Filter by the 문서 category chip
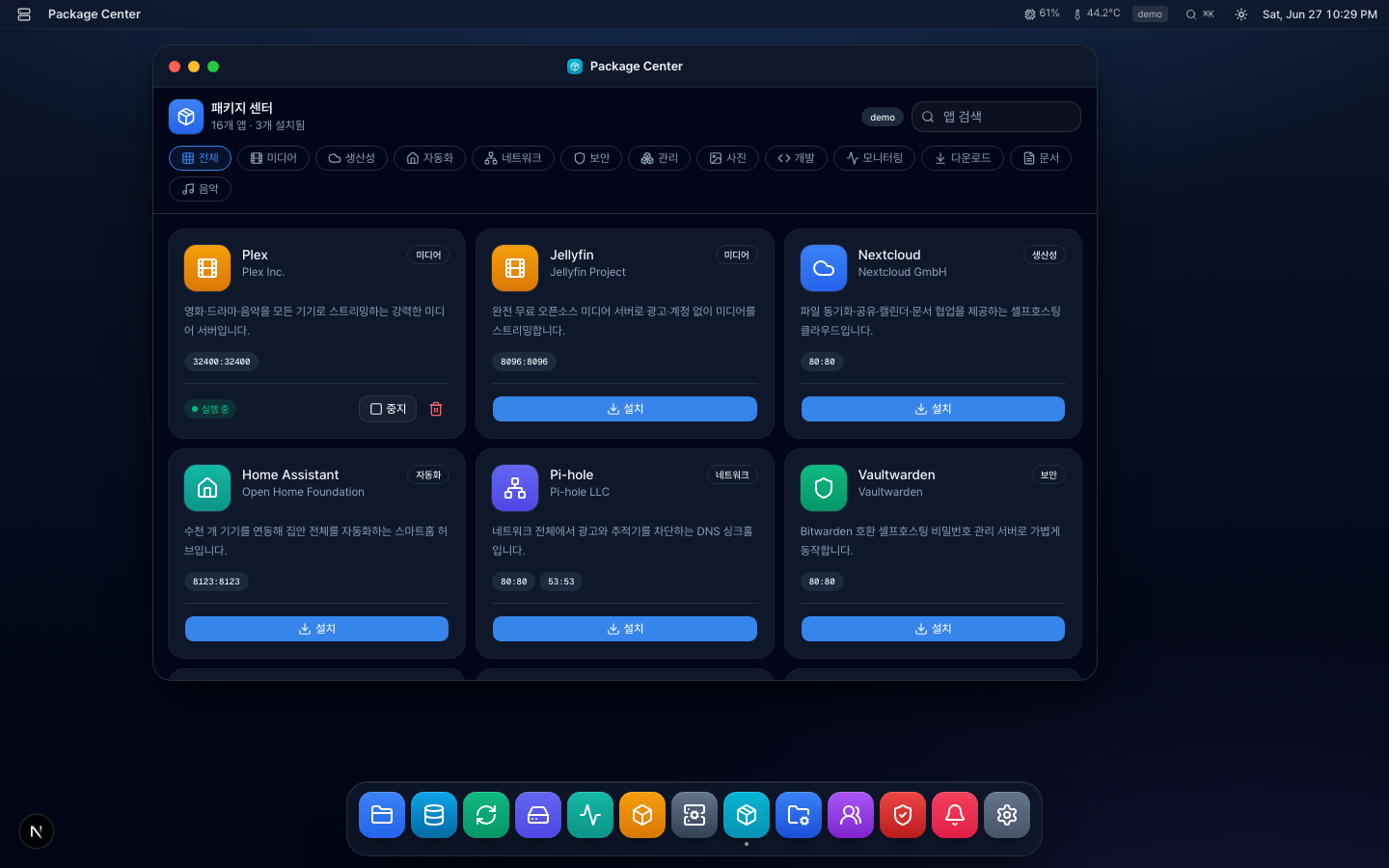The height and width of the screenshot is (868, 1389). (x=1041, y=158)
